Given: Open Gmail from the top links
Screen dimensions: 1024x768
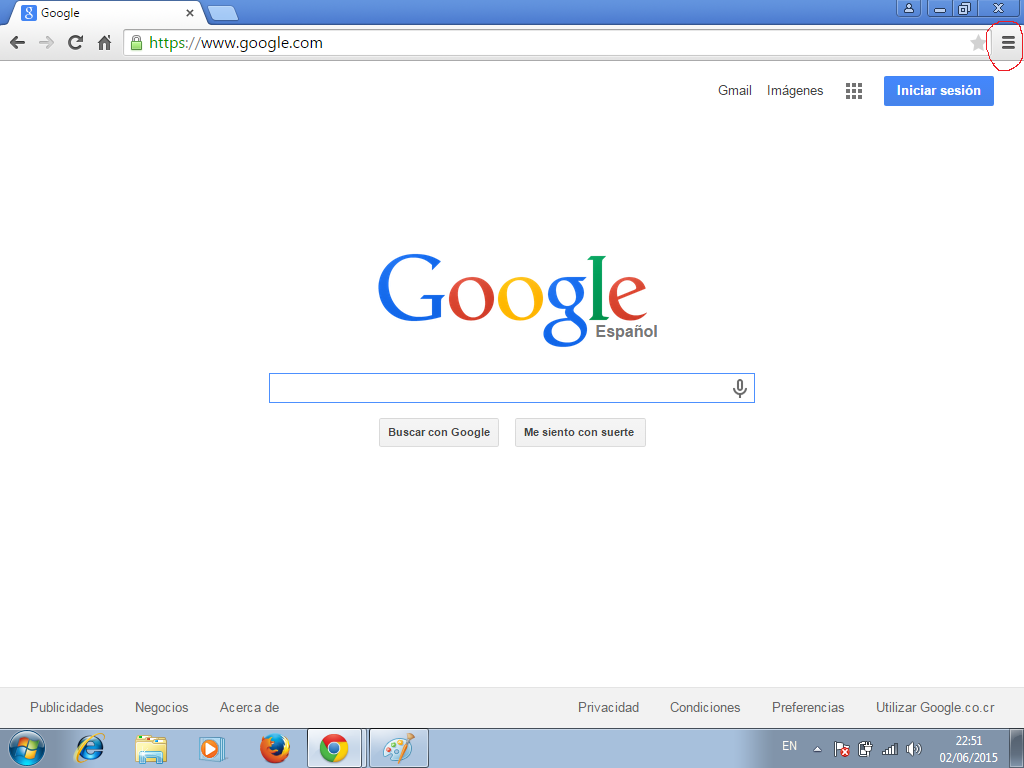Looking at the screenshot, I should [734, 90].
